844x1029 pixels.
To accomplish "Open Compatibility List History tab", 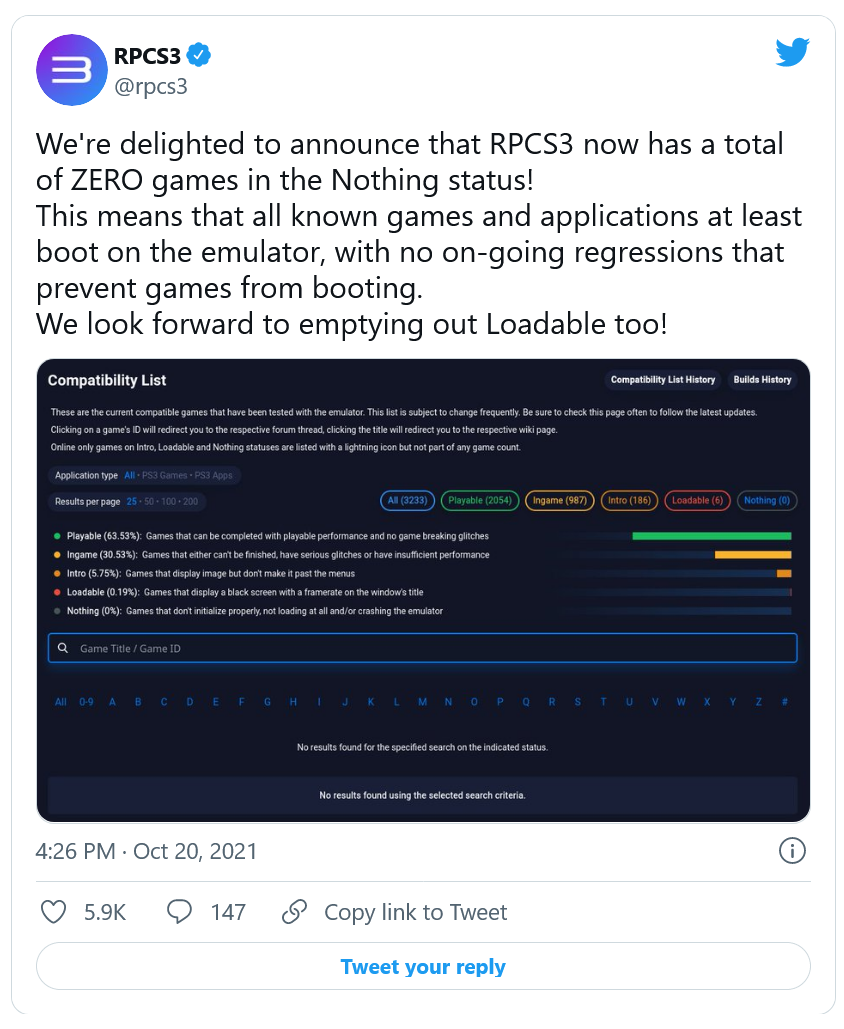I will (x=663, y=380).
